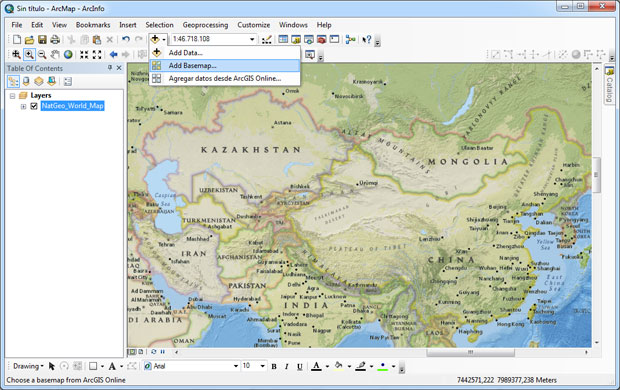Open the Customize menu
The height and width of the screenshot is (390, 620).
click(253, 25)
